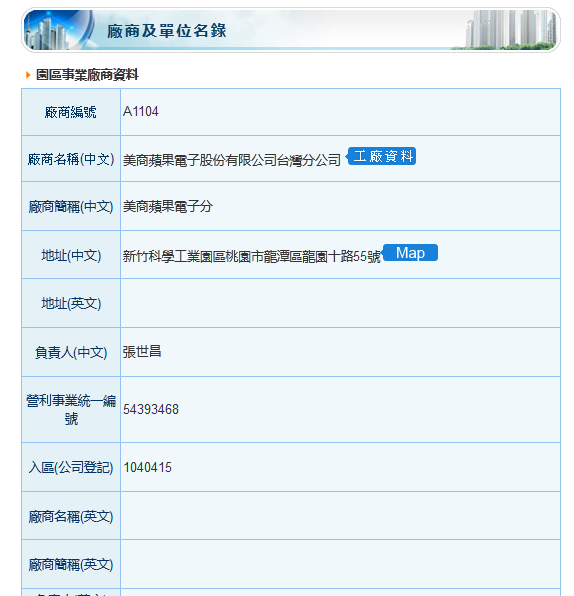
Task: Click company name 美商蘋果電子股份有限公司台灣分公司
Action: point(232,160)
